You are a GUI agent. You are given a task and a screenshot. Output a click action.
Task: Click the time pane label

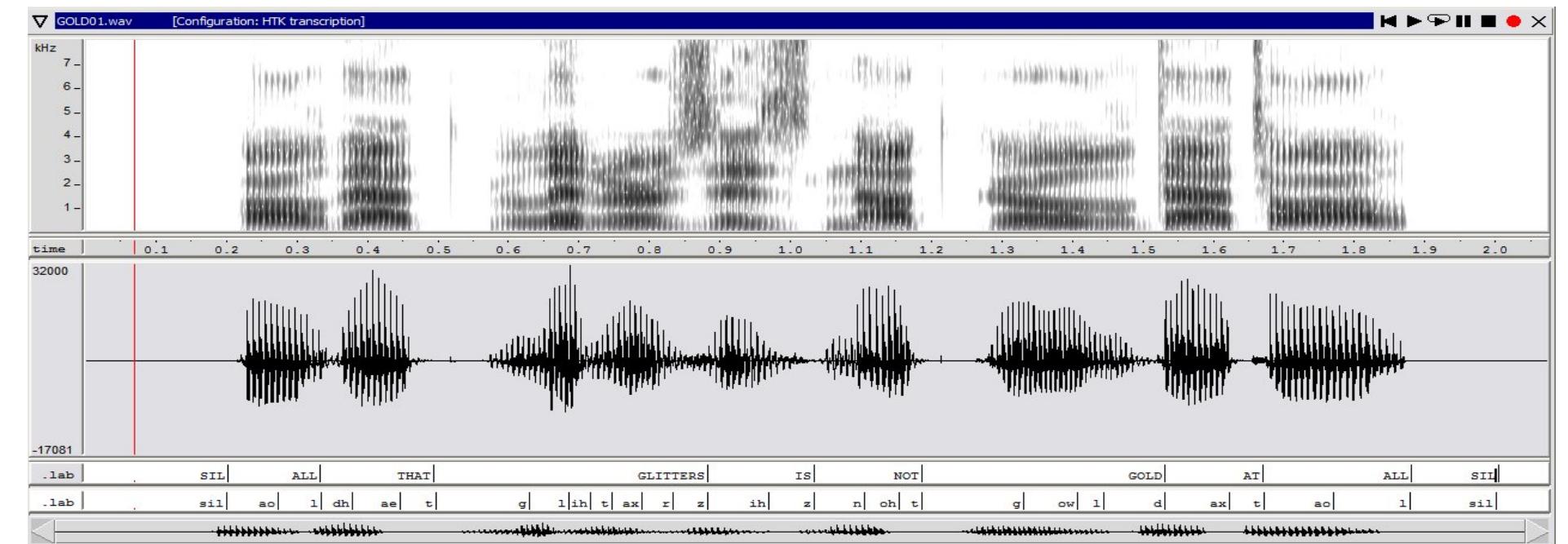tap(48, 250)
